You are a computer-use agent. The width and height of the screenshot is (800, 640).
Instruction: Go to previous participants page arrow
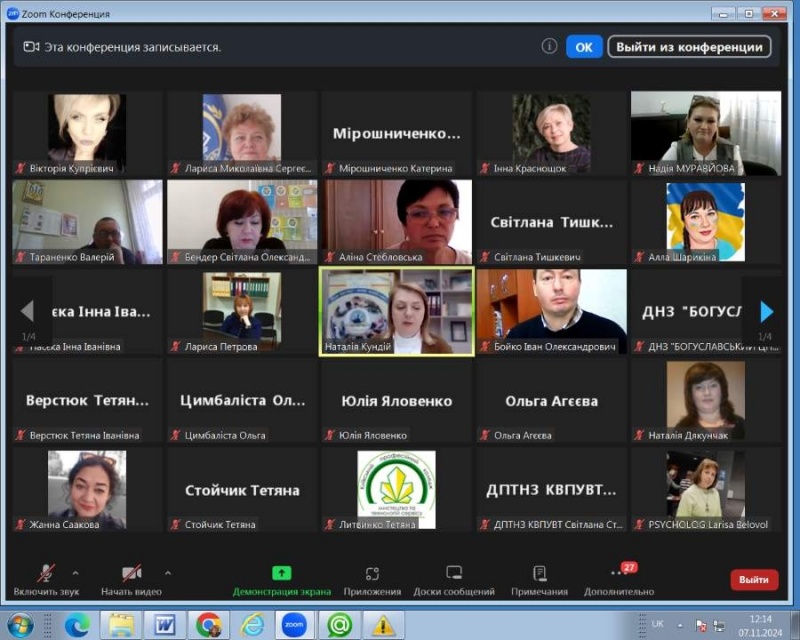pyautogui.click(x=27, y=311)
